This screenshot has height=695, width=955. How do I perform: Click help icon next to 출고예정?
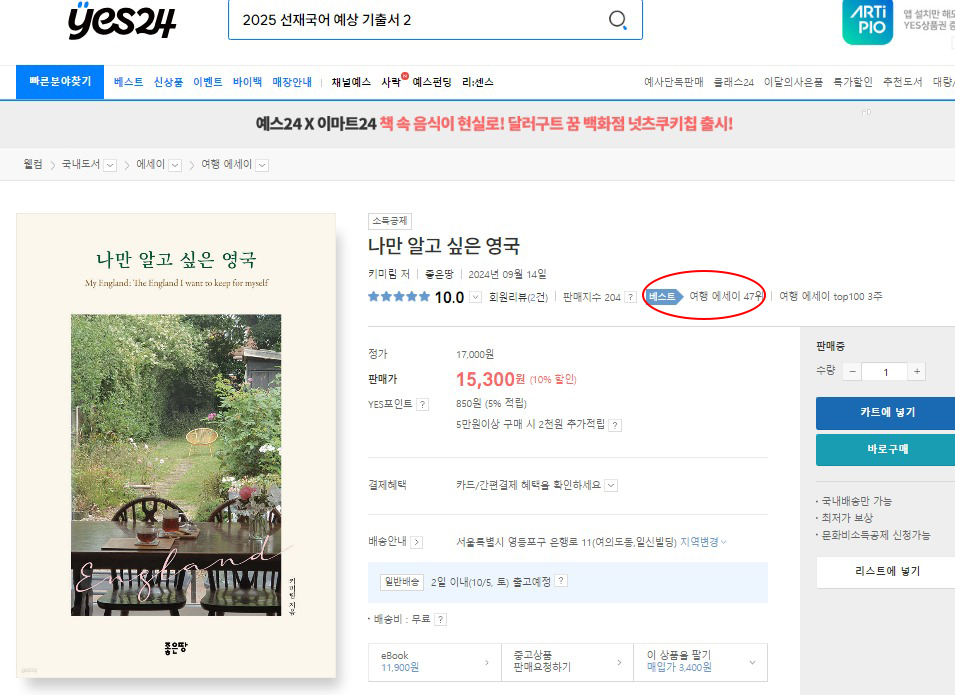click(562, 581)
